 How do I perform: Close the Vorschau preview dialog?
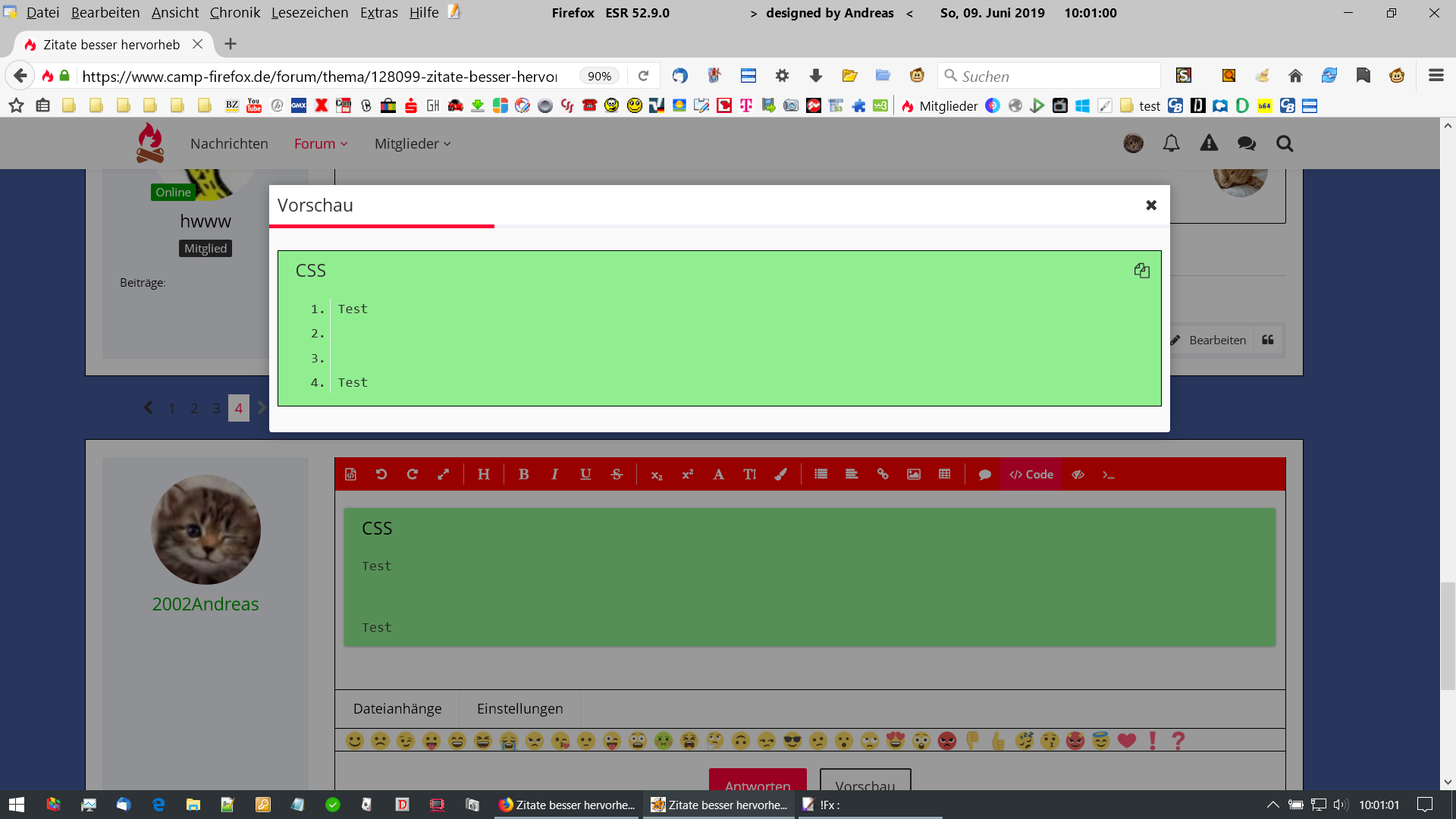click(1151, 205)
